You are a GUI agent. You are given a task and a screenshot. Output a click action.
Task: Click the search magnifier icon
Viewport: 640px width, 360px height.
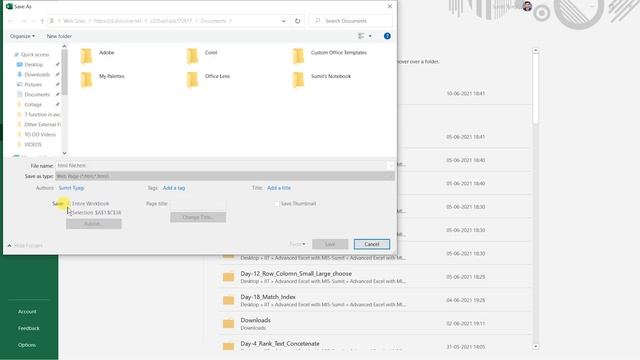[x=317, y=21]
